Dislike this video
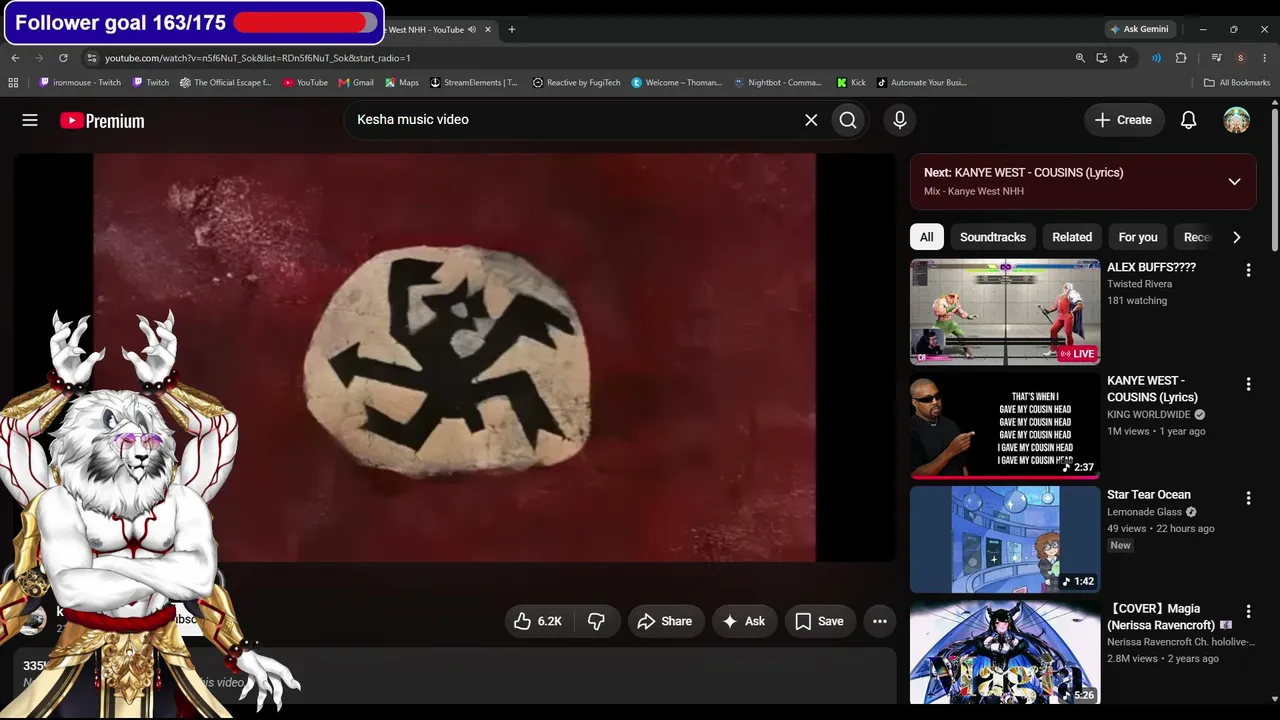1280x720 pixels. tap(596, 621)
